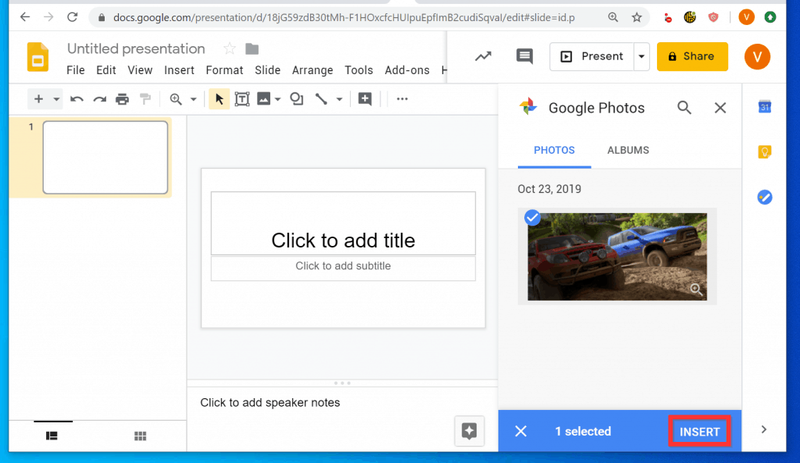Open the View menu
The image size is (800, 463).
pyautogui.click(x=140, y=70)
